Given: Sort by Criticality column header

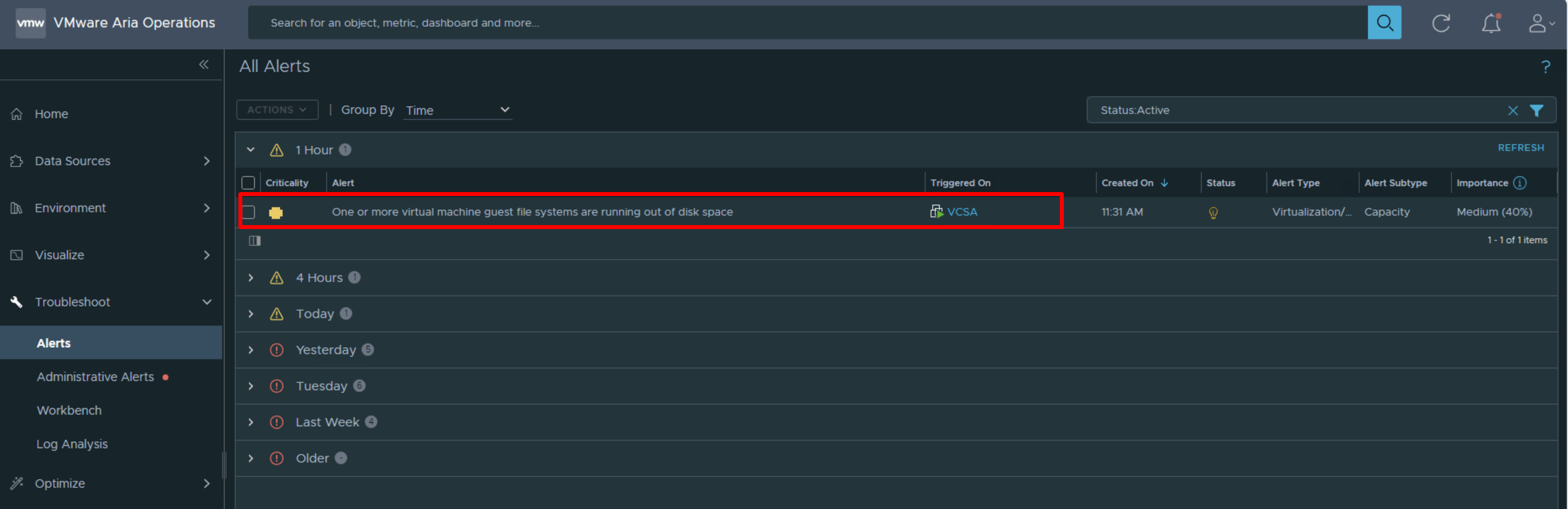Looking at the screenshot, I should coord(287,183).
